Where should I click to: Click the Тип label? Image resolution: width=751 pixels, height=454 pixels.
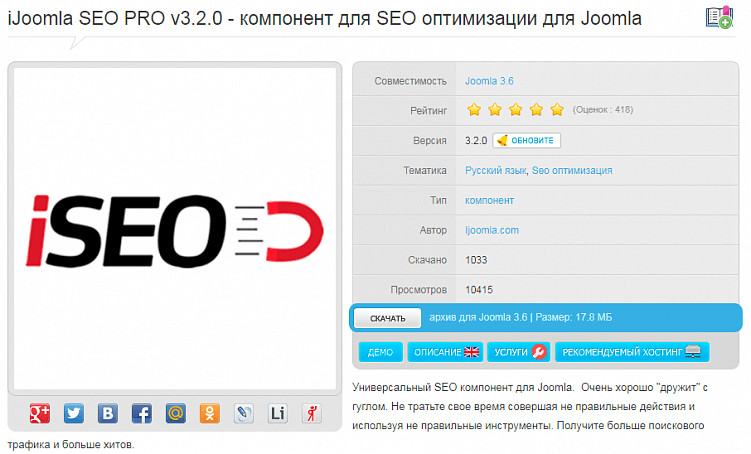pos(438,200)
